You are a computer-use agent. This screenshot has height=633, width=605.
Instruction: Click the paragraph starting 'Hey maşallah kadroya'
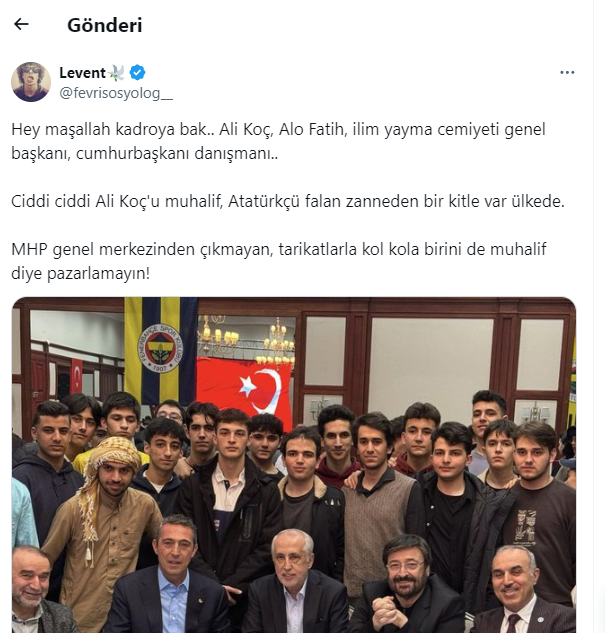(x=278, y=141)
